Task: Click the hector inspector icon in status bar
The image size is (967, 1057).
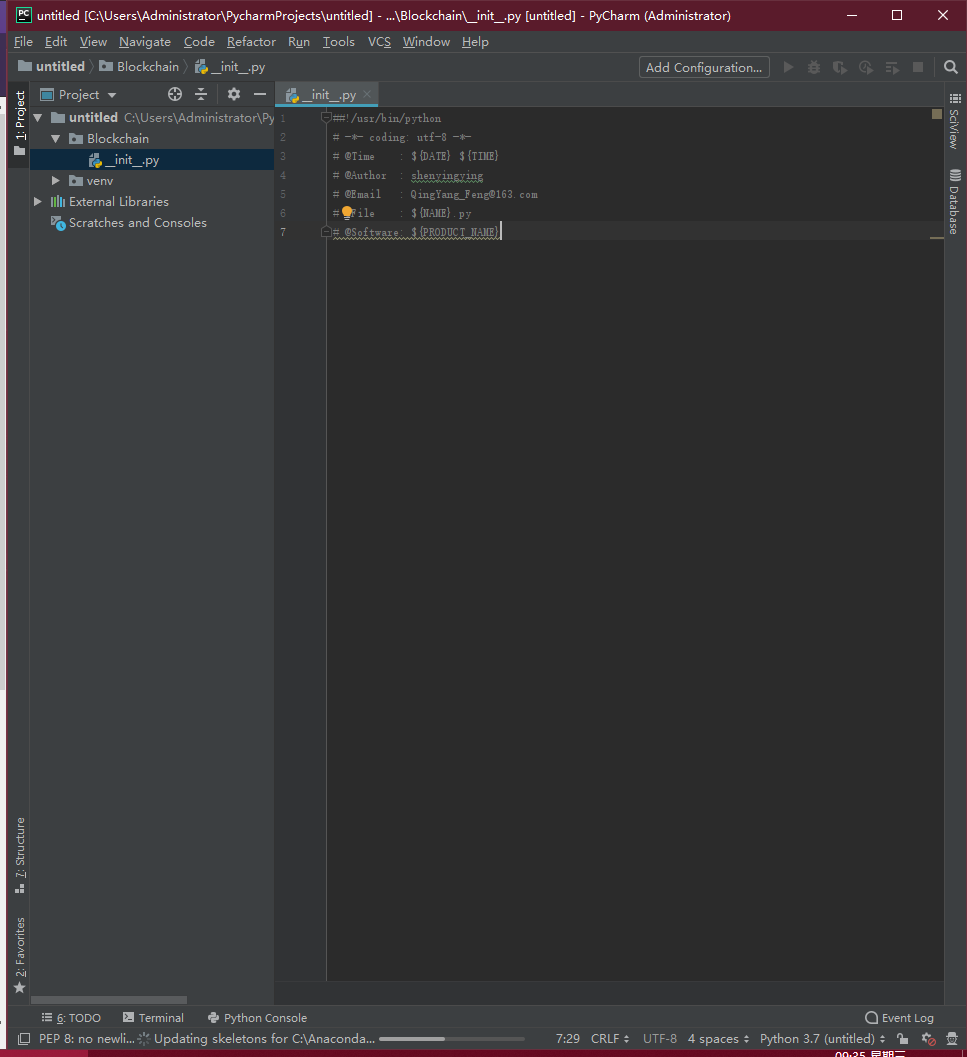Action: click(x=952, y=1039)
